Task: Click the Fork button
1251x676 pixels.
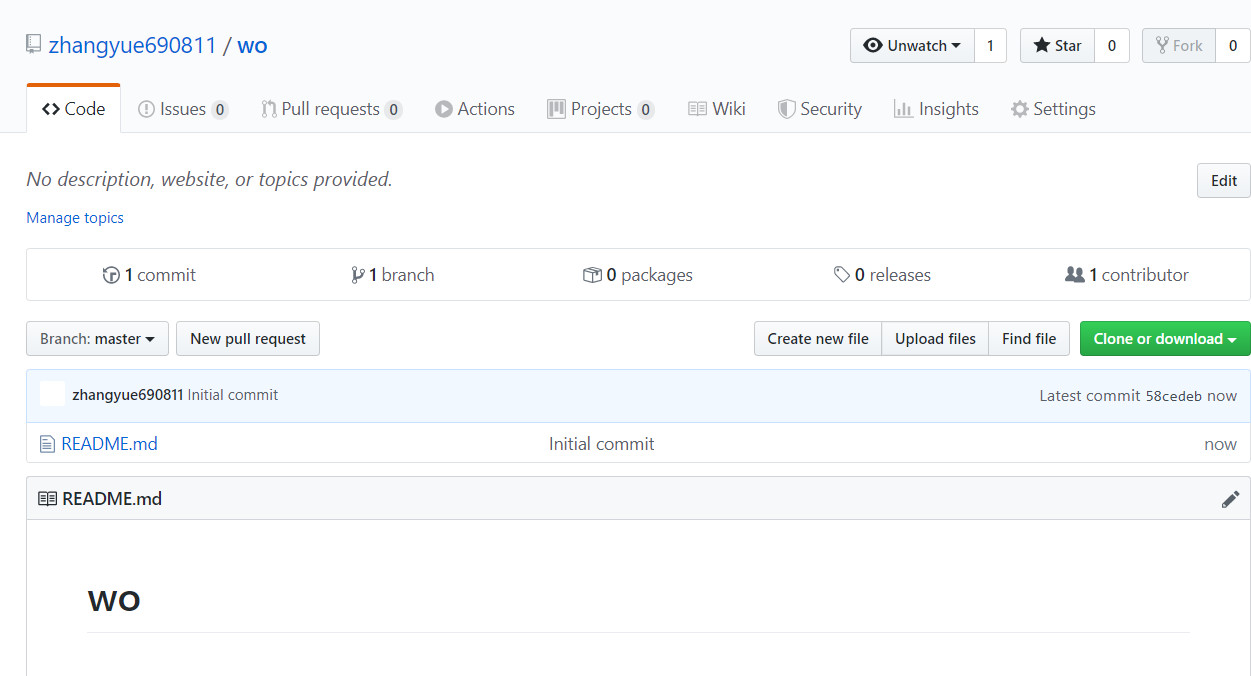Action: point(1179,46)
